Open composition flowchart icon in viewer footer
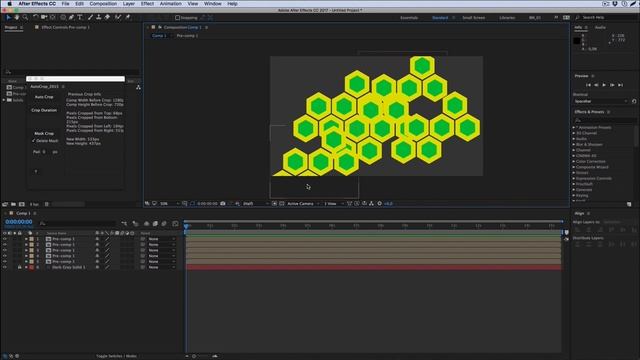 (x=371, y=203)
